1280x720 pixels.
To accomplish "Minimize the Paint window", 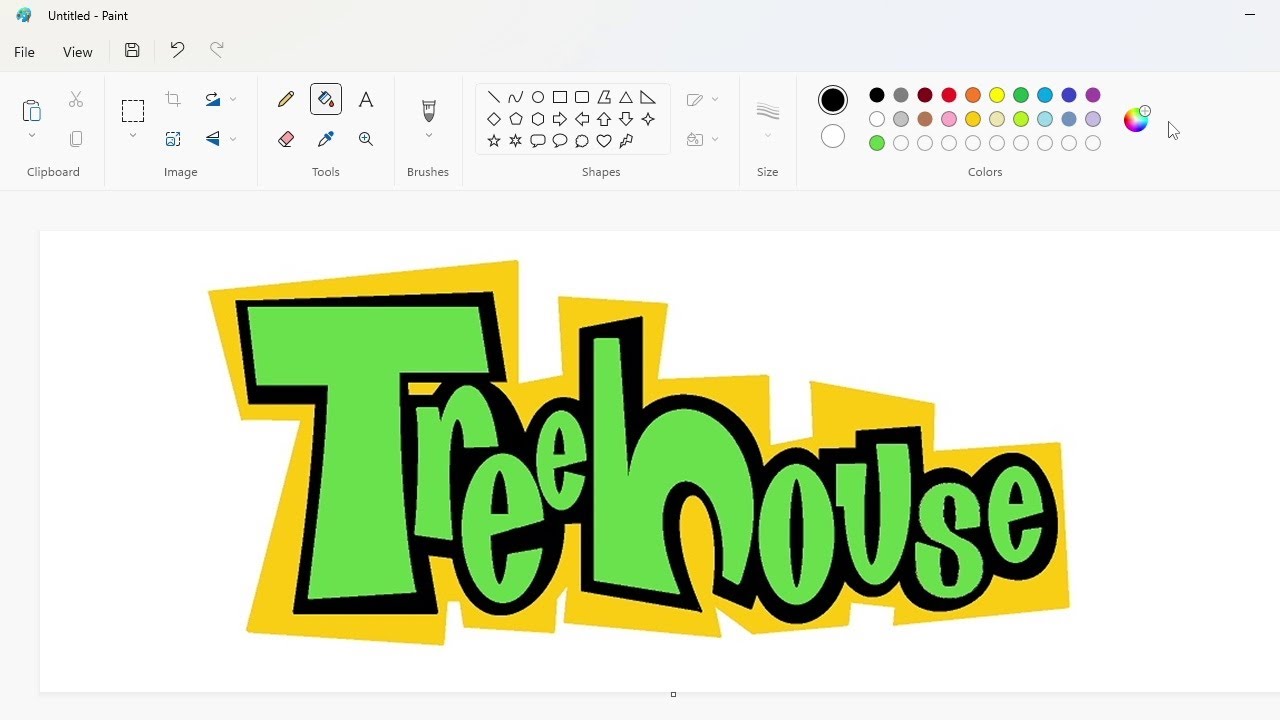I will (x=1250, y=15).
